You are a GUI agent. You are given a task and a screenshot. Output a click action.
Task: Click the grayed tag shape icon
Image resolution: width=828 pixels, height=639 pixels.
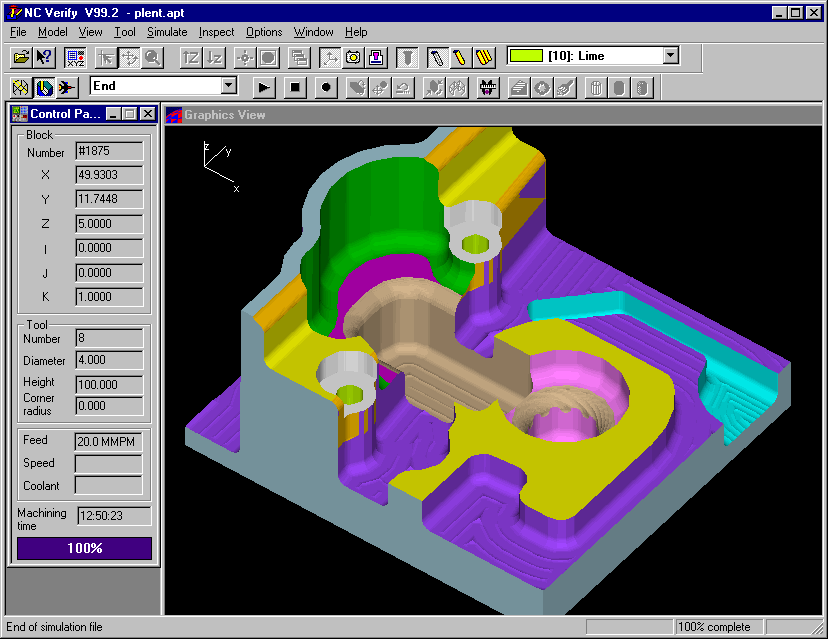coord(357,87)
